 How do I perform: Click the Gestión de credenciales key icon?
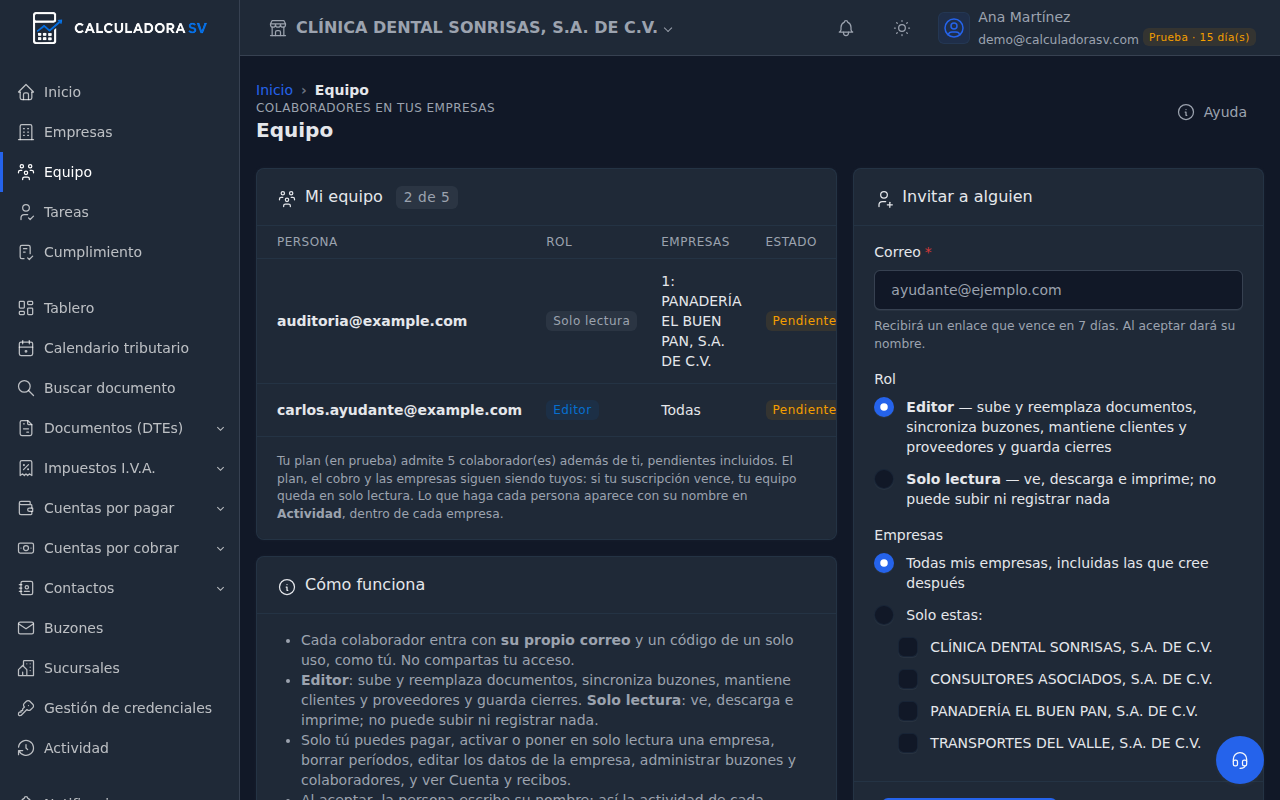pos(26,708)
